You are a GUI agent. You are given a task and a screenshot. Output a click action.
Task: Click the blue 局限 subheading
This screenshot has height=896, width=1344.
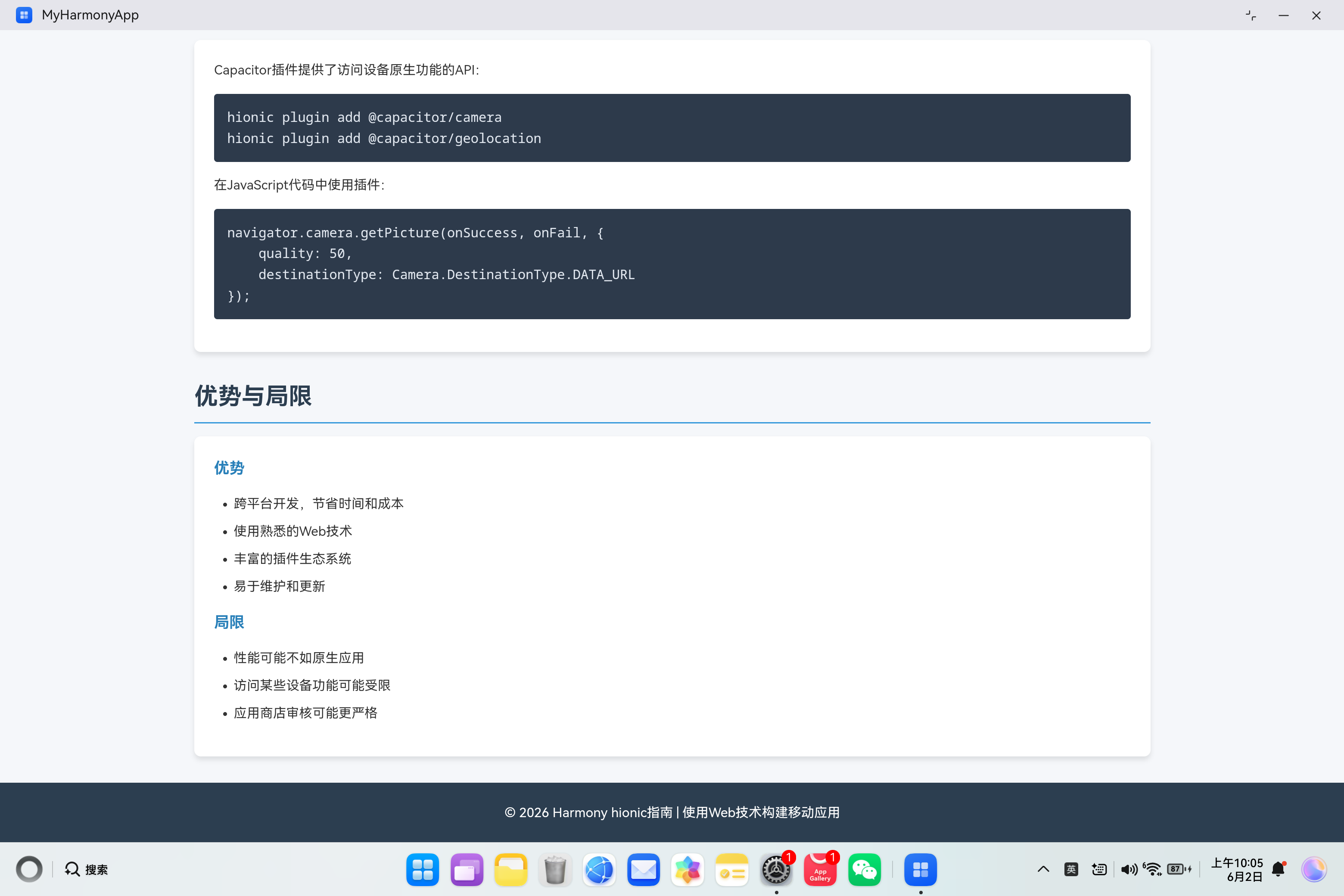click(229, 622)
